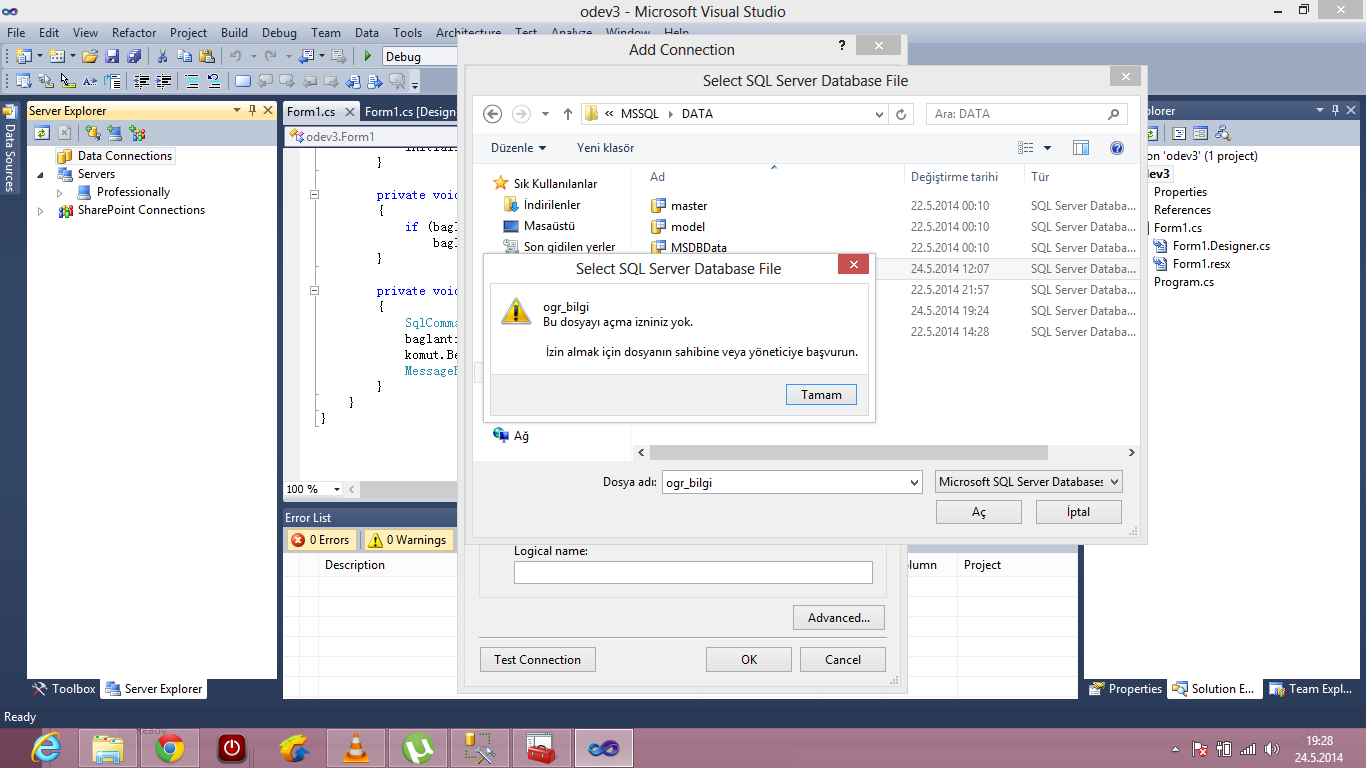Click the Tamam button in the error dialog
This screenshot has width=1366, height=768.
[x=821, y=395]
